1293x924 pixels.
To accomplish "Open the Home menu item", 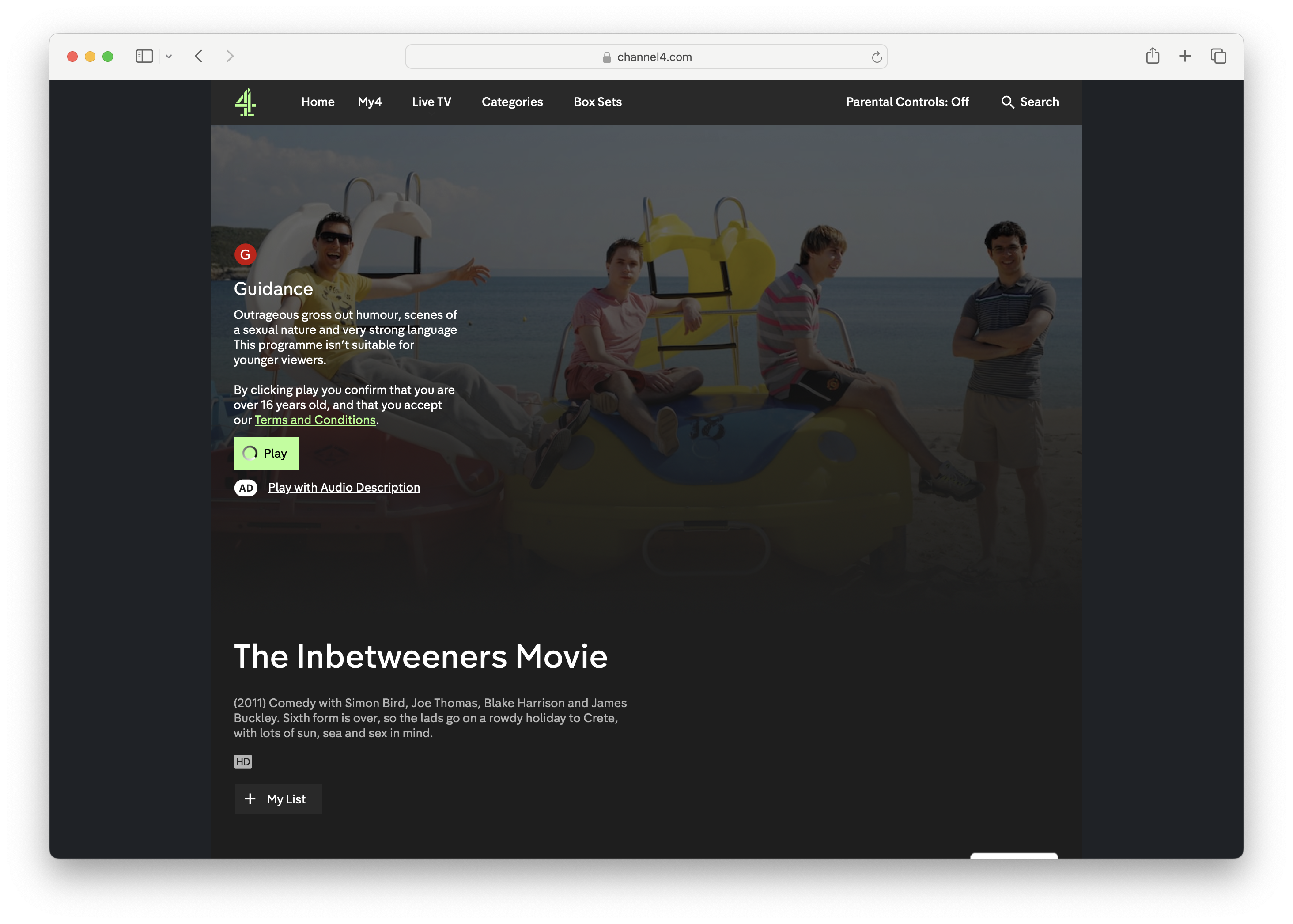I will pos(318,102).
